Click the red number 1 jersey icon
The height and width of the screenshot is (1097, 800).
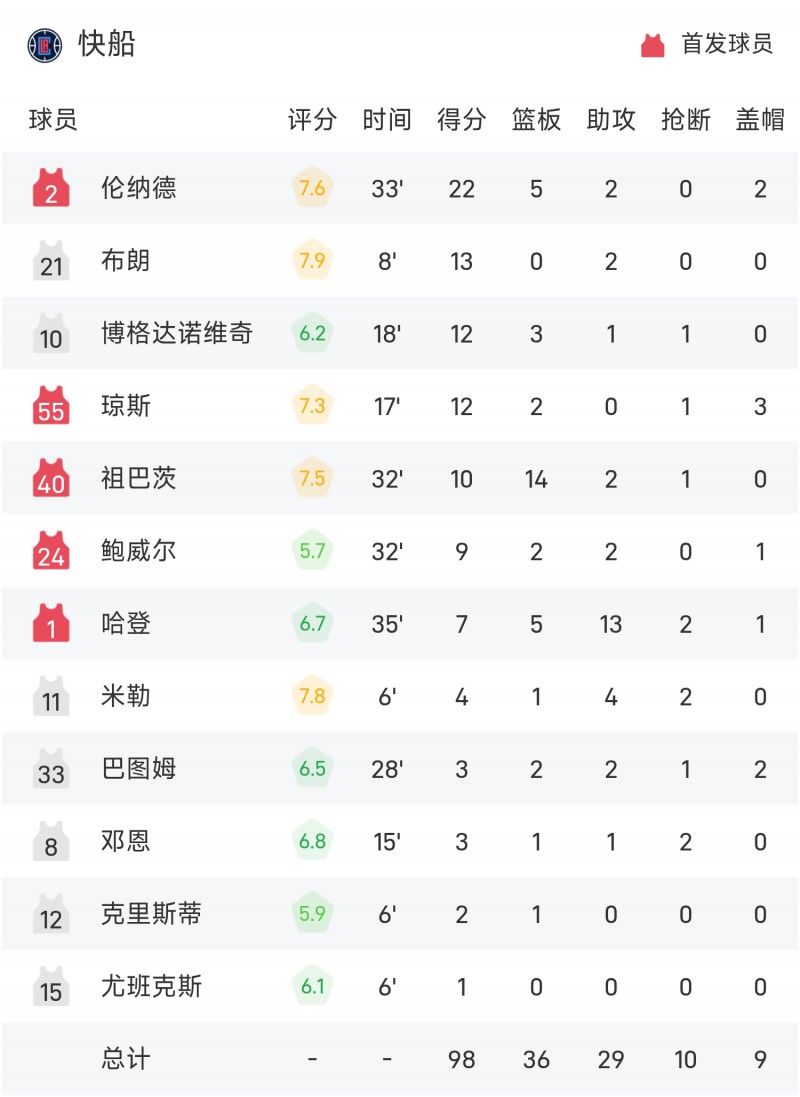51,623
